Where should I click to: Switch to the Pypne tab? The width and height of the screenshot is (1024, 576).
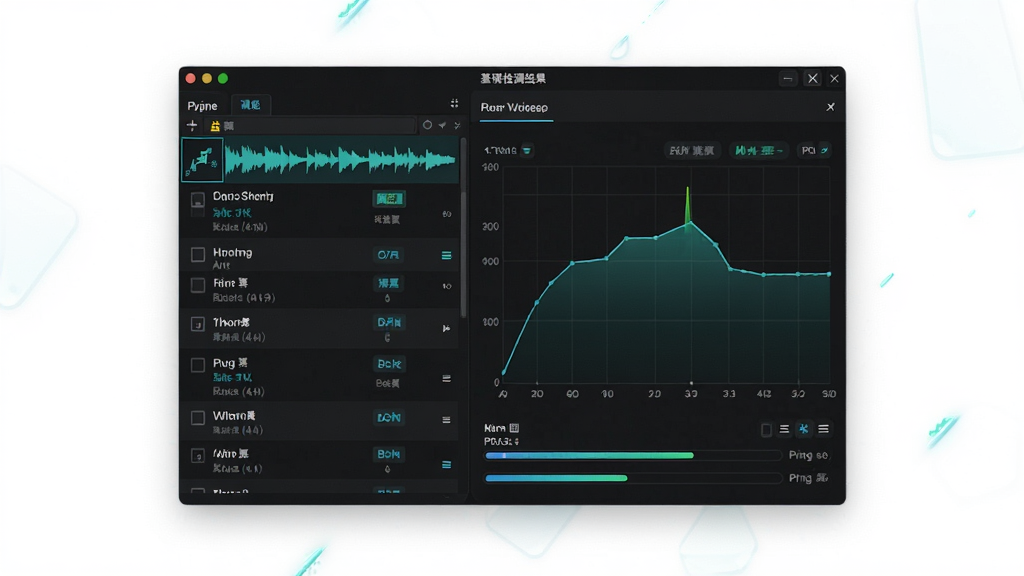tap(202, 106)
